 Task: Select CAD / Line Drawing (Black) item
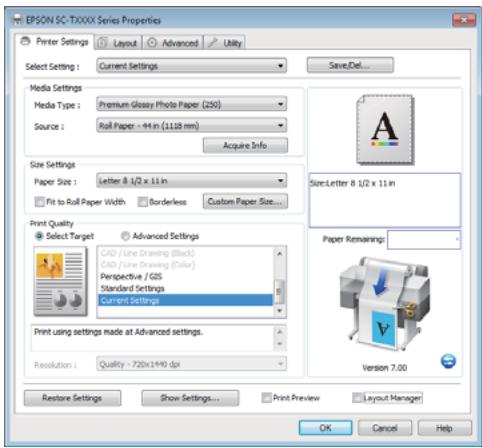coord(185,253)
